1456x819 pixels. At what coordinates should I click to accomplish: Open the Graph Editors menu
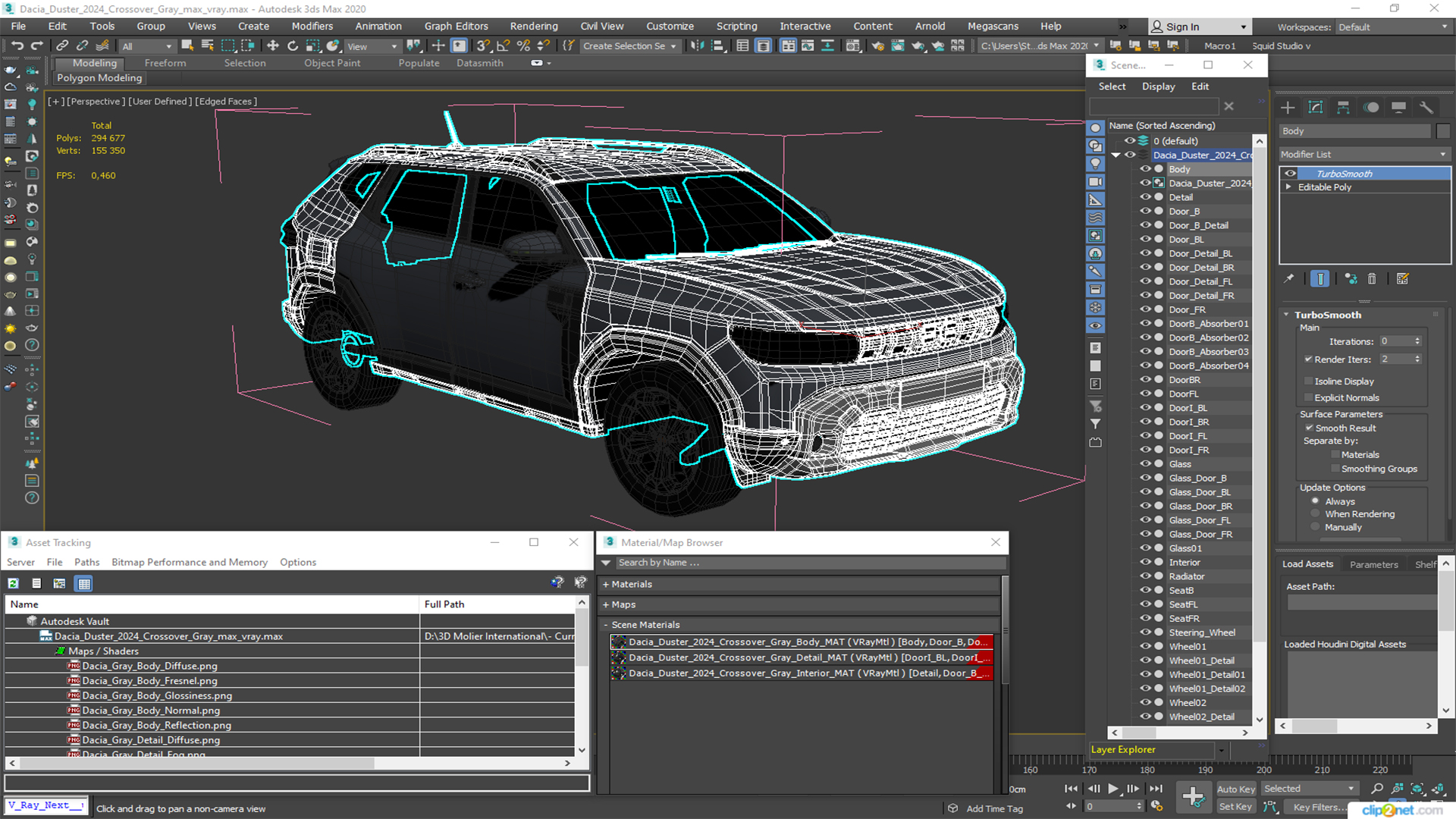coord(456,26)
